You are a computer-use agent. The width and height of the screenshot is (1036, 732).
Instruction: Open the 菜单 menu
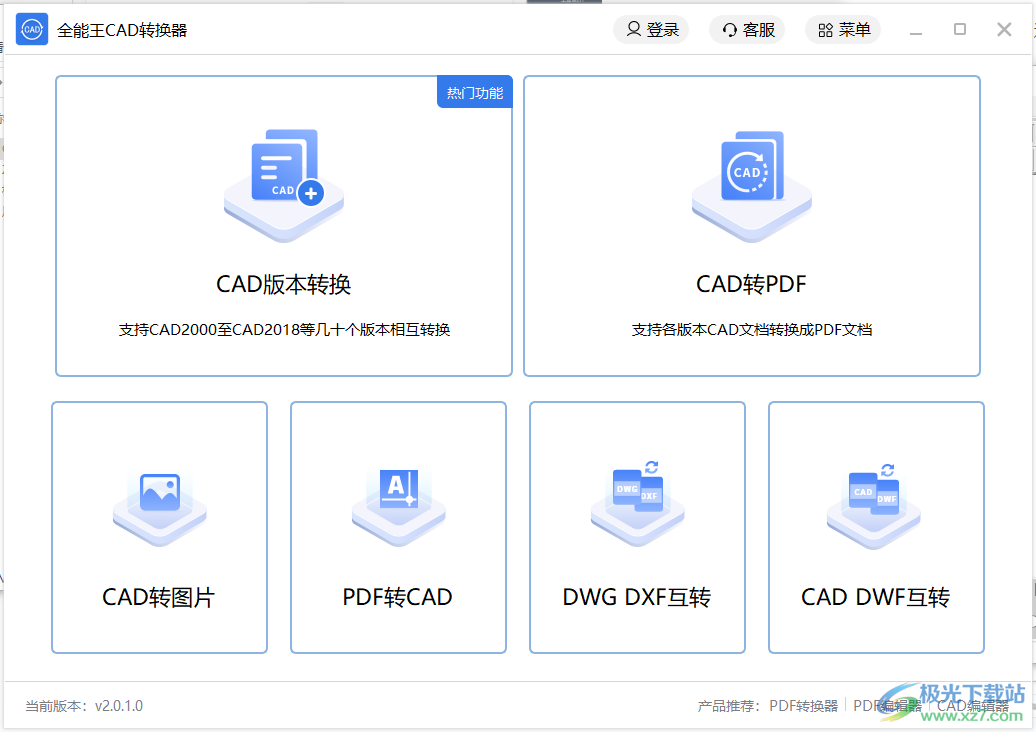coord(843,30)
